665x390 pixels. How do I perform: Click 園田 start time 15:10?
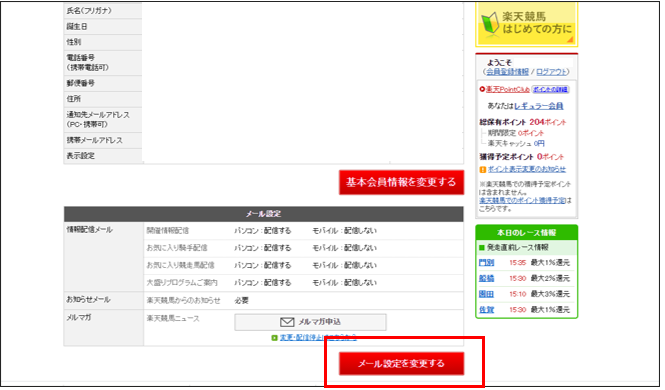tap(517, 294)
